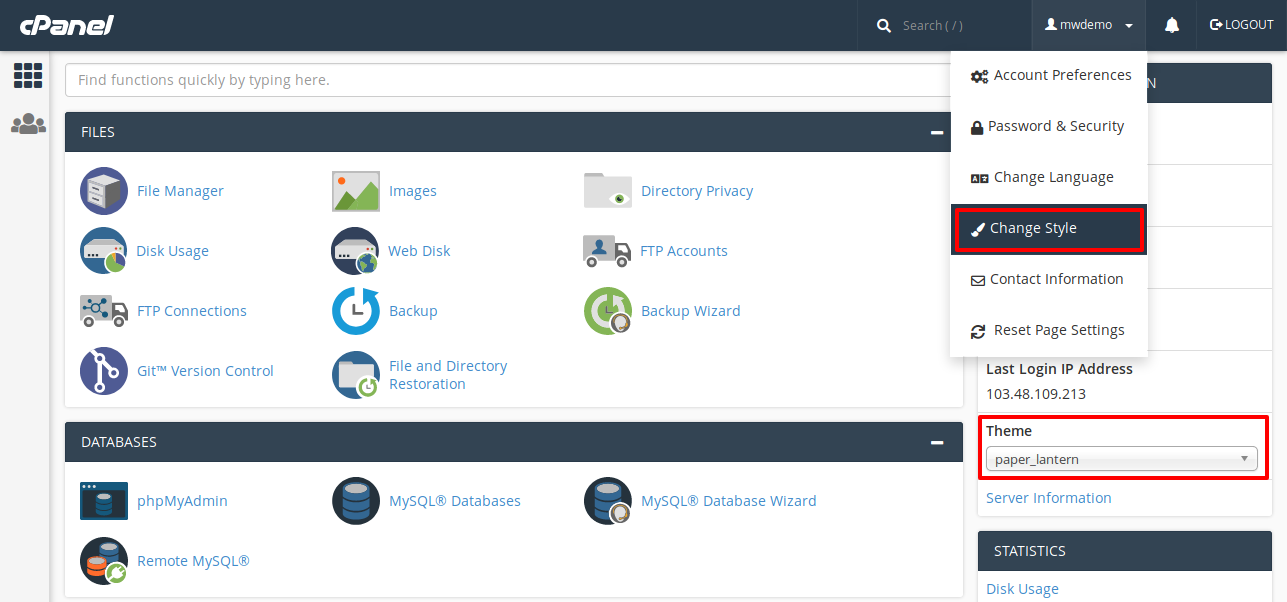Click the Last Login IP Address label
Image resolution: width=1287 pixels, height=602 pixels.
coord(1059,369)
